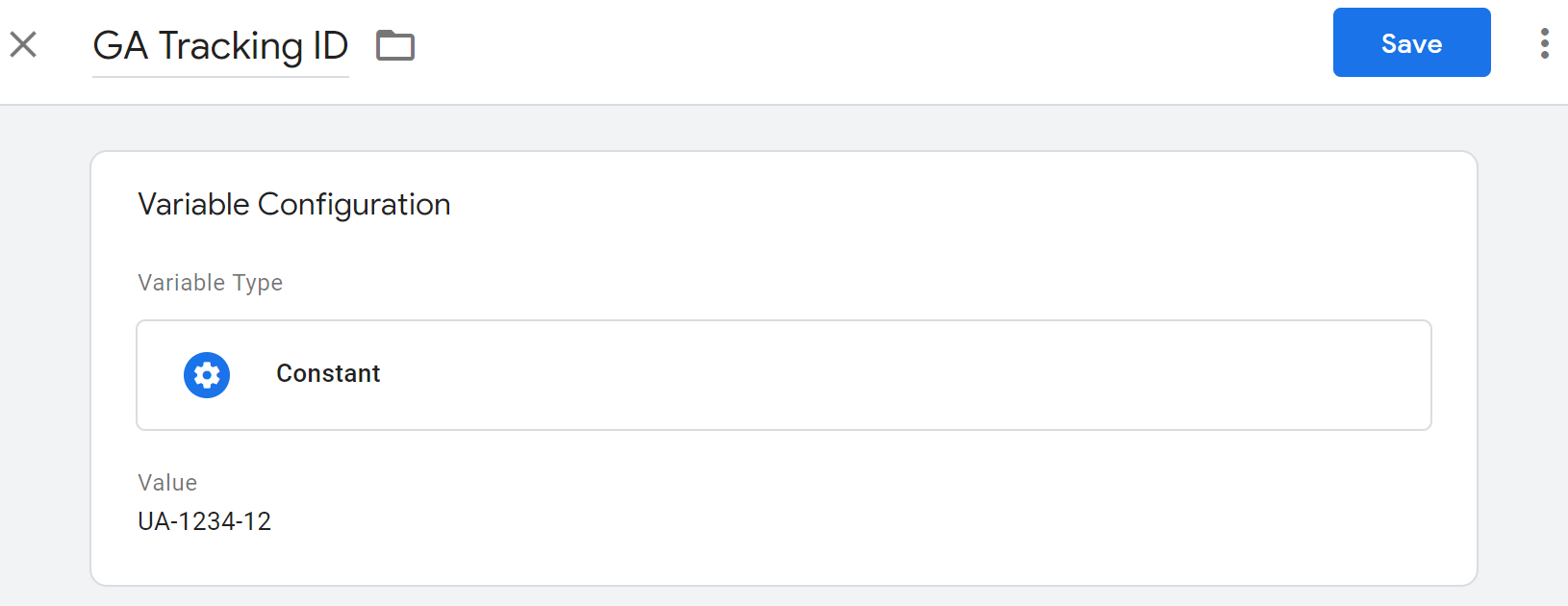Click blank area of the Variable Configuration card

(x=866, y=500)
